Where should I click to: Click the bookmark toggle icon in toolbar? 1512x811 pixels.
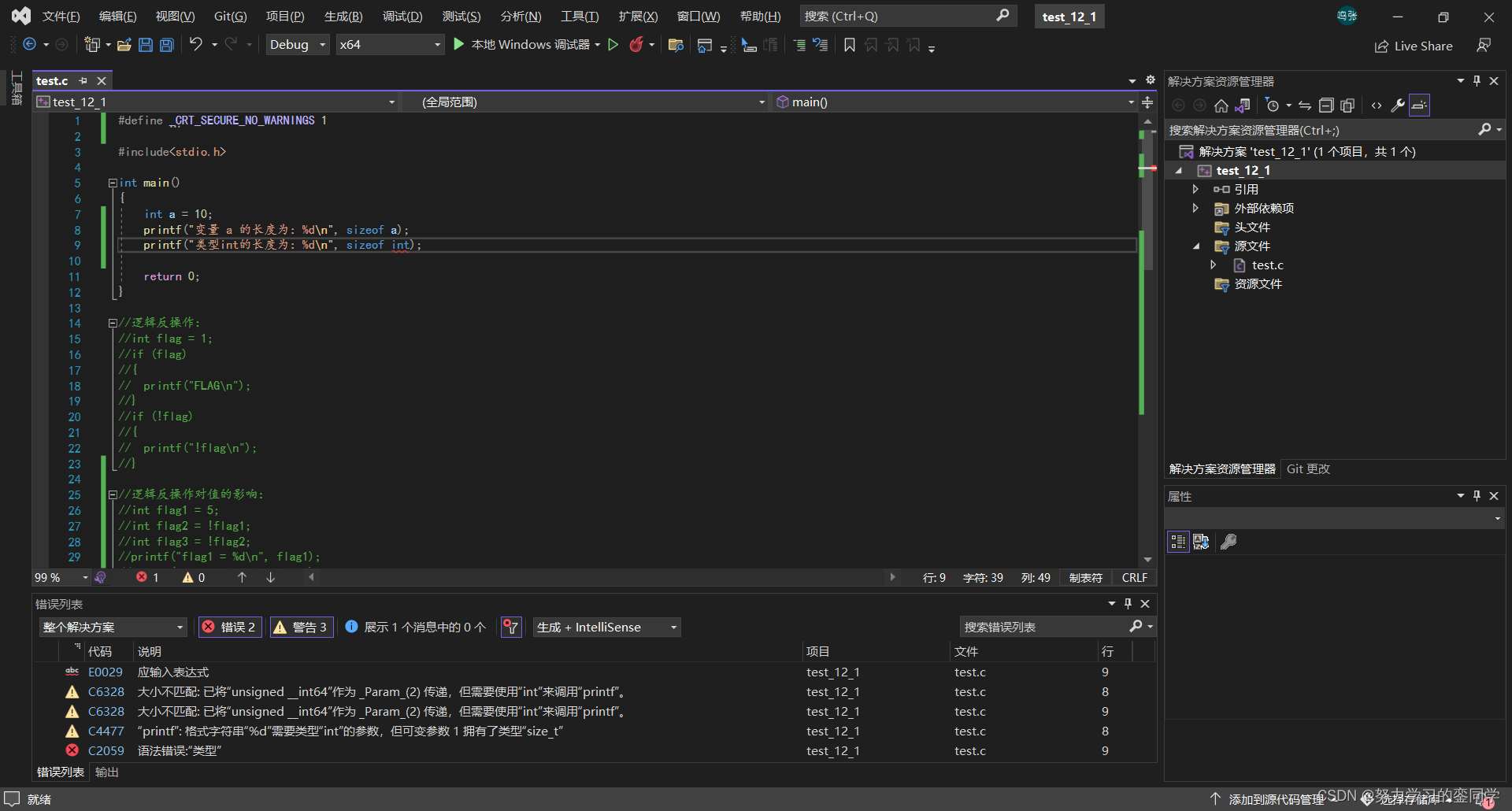(x=850, y=46)
